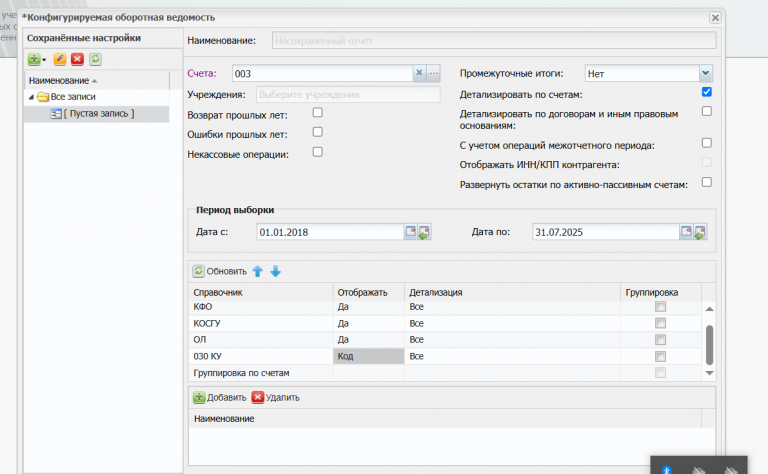This screenshot has width=768, height=474.
Task: Open account selection ellipsis button
Action: (x=433, y=73)
